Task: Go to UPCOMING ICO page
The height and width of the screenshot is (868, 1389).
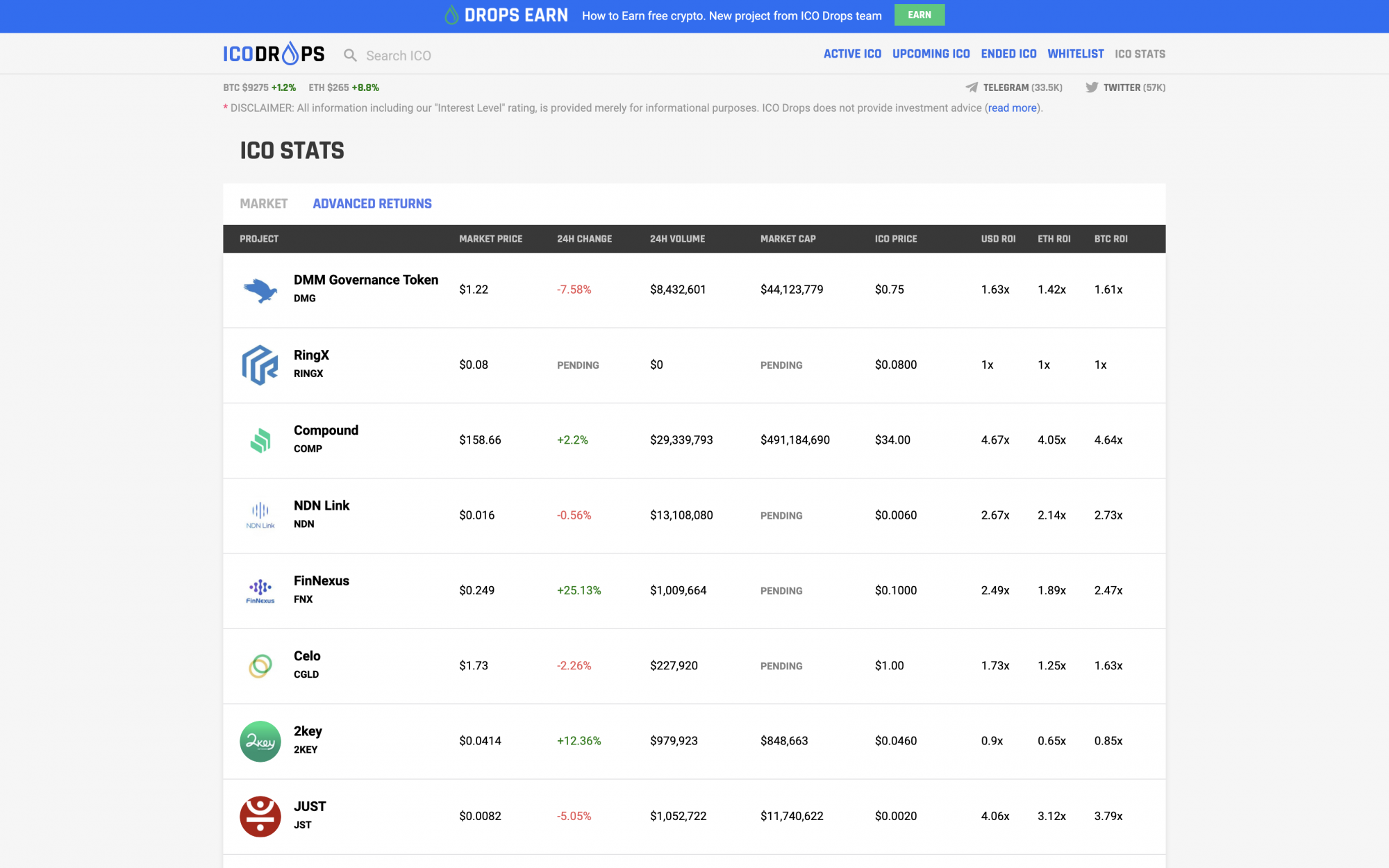Action: point(931,53)
